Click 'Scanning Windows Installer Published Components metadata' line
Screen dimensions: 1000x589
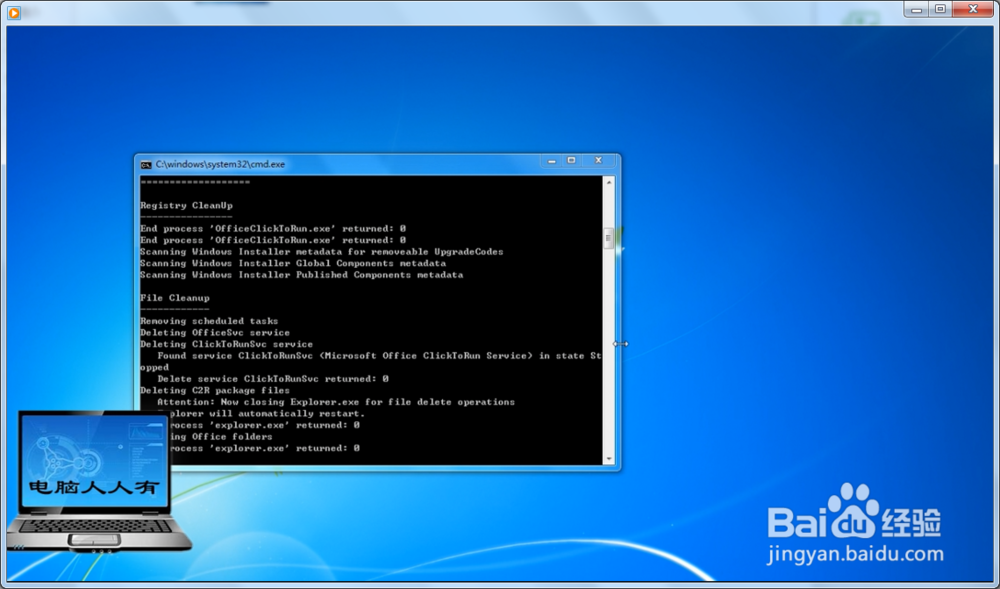click(302, 275)
